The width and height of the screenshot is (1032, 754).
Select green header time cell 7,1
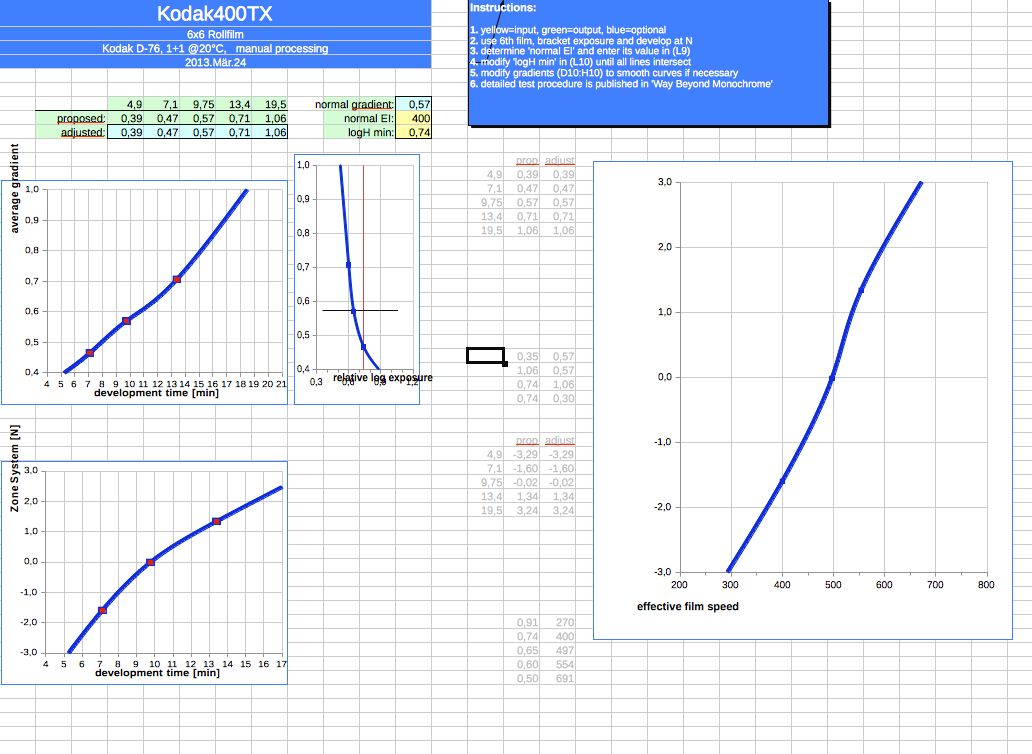(x=162, y=104)
